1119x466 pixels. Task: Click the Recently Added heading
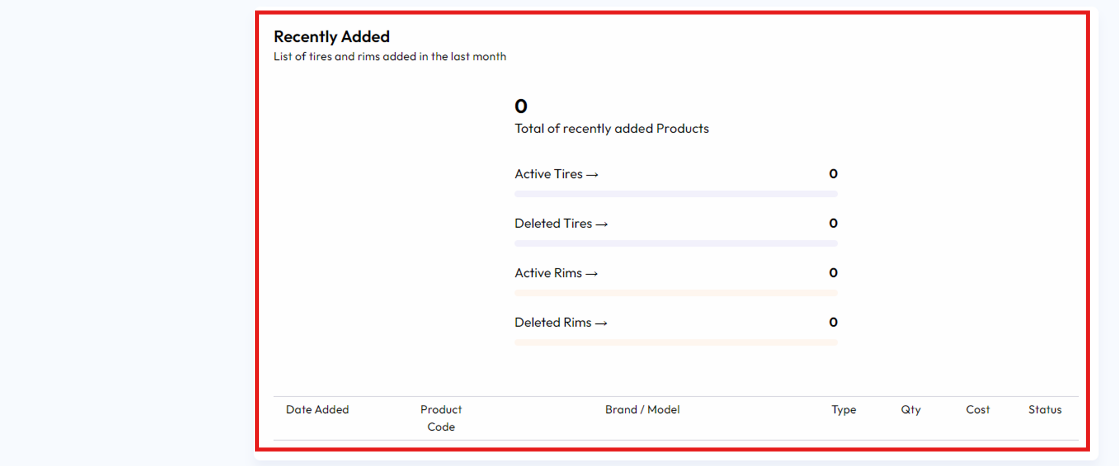pyautogui.click(x=332, y=37)
